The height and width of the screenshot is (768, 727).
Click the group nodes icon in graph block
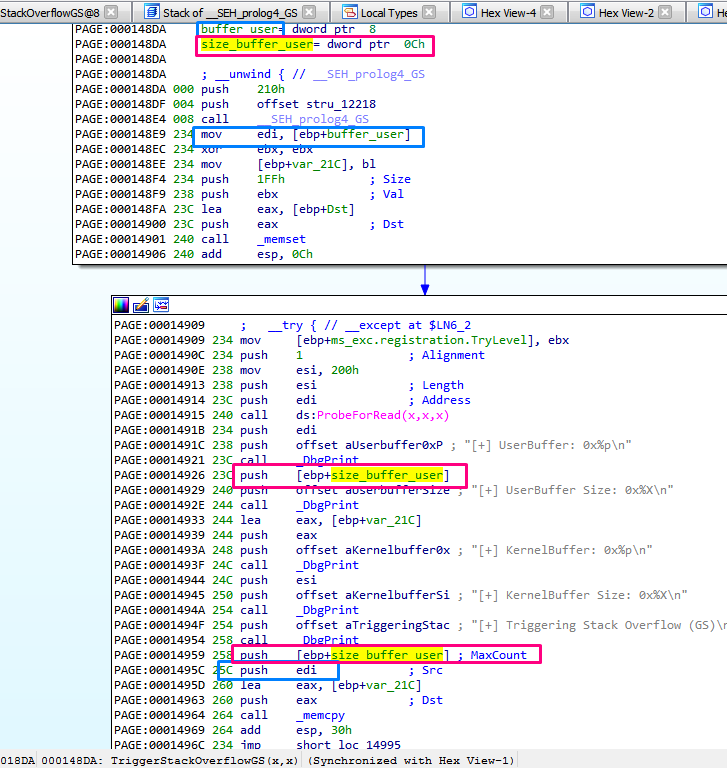click(x=160, y=305)
